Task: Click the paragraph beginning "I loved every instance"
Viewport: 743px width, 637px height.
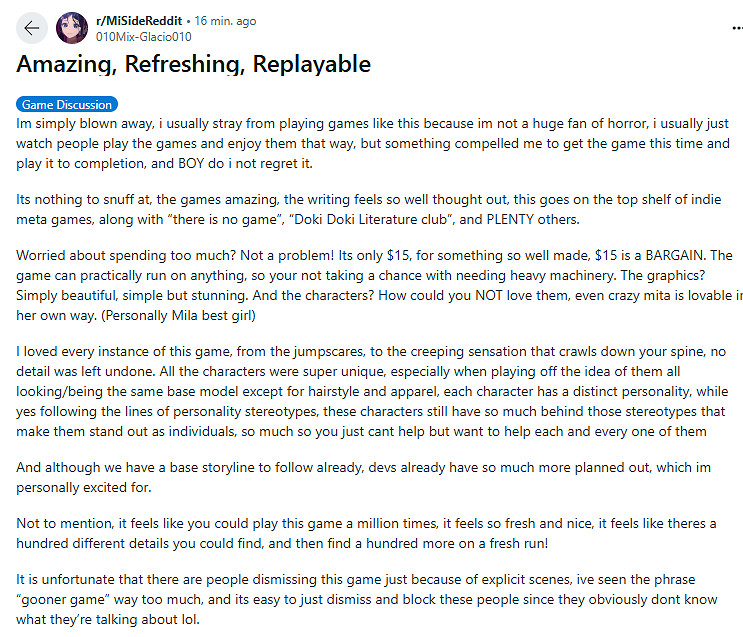Action: pyautogui.click(x=370, y=392)
